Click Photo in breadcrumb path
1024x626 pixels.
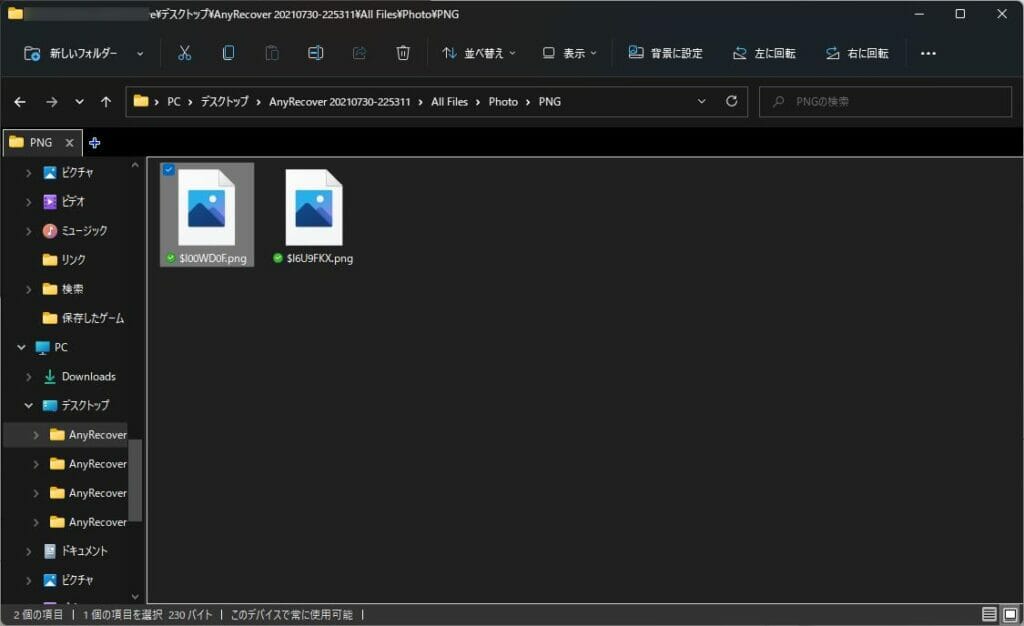tap(503, 102)
